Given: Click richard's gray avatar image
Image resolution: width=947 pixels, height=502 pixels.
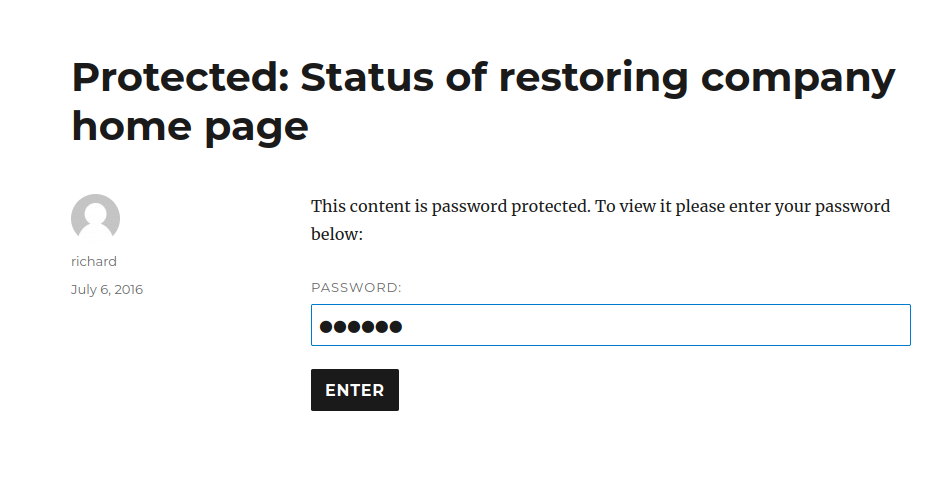Looking at the screenshot, I should coord(95,218).
